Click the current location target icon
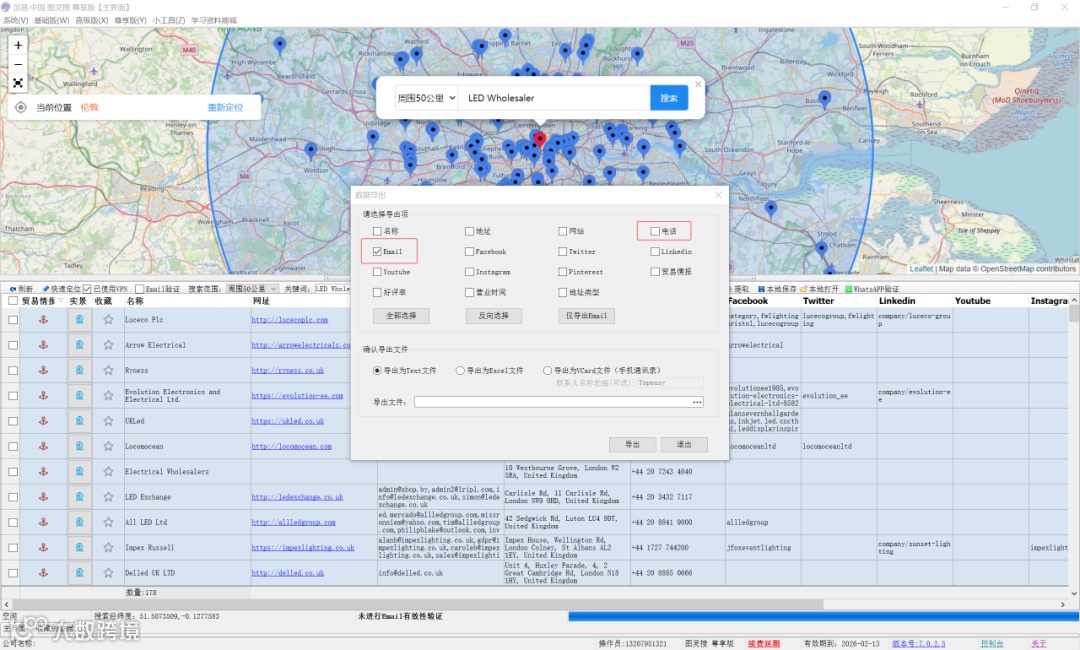 click(x=21, y=107)
